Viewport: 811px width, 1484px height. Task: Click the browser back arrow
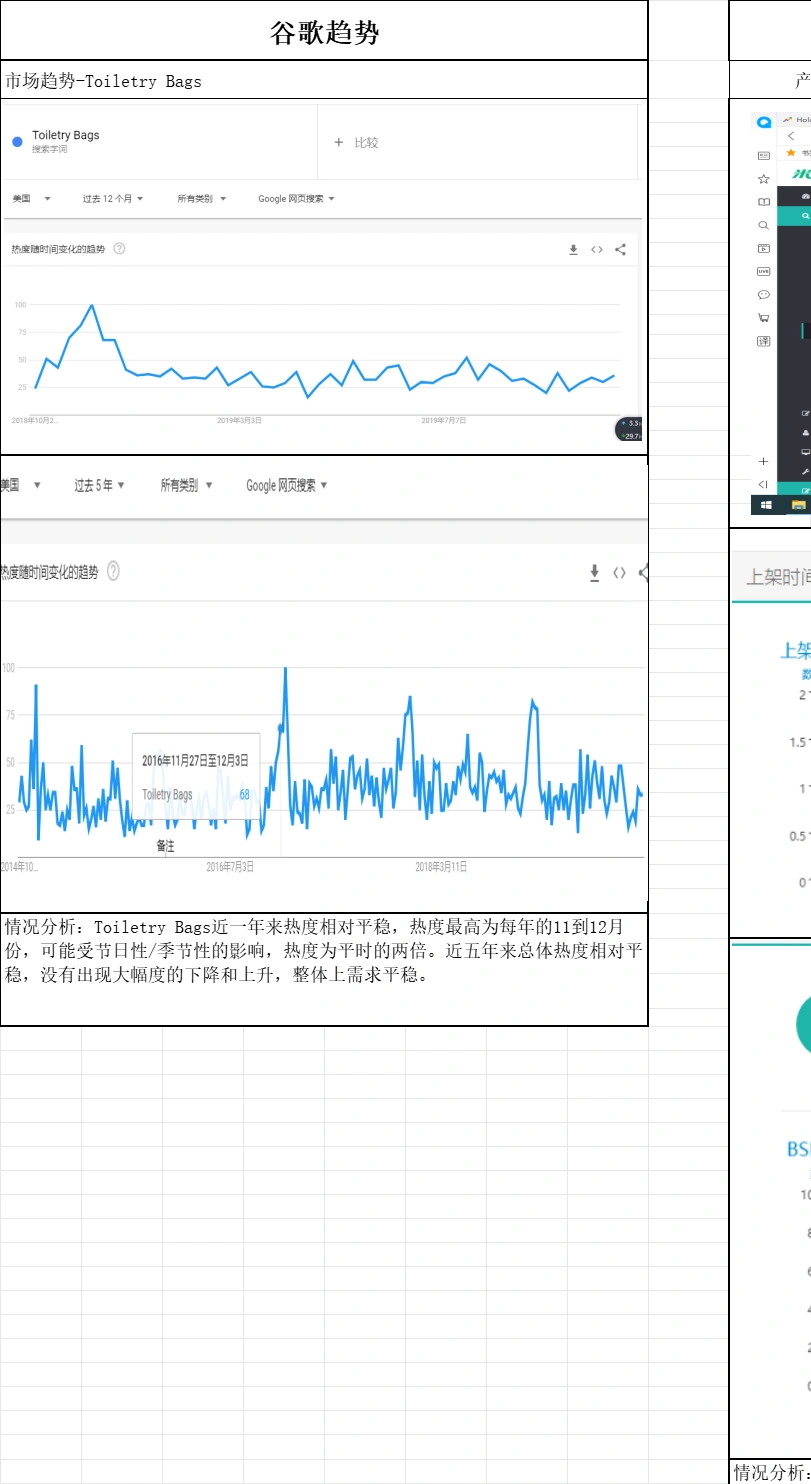[791, 136]
